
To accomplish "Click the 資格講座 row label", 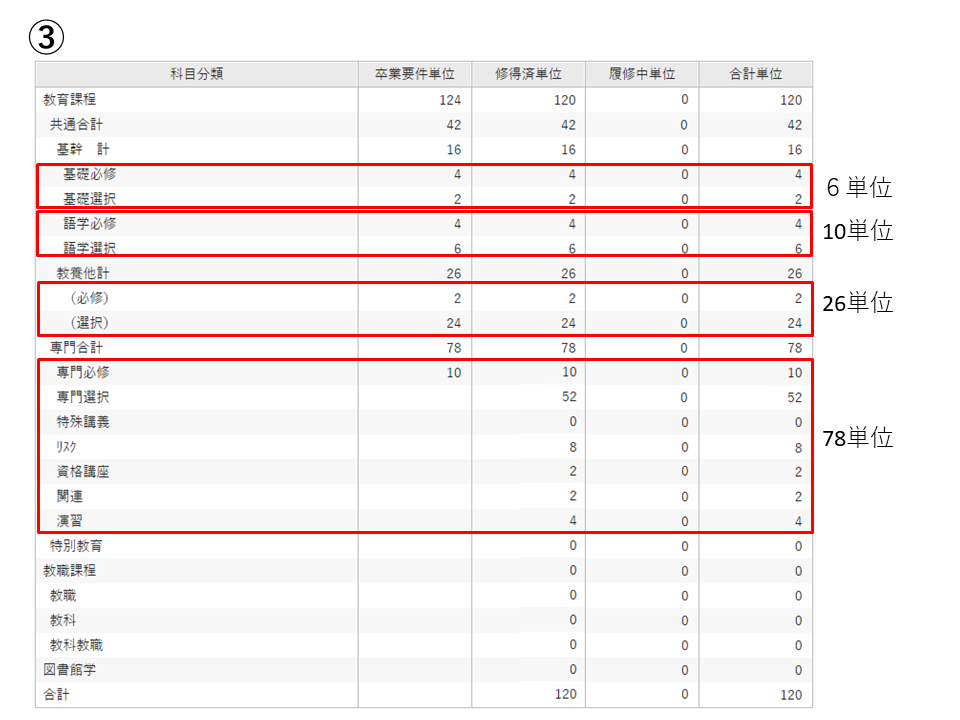I will point(83,472).
